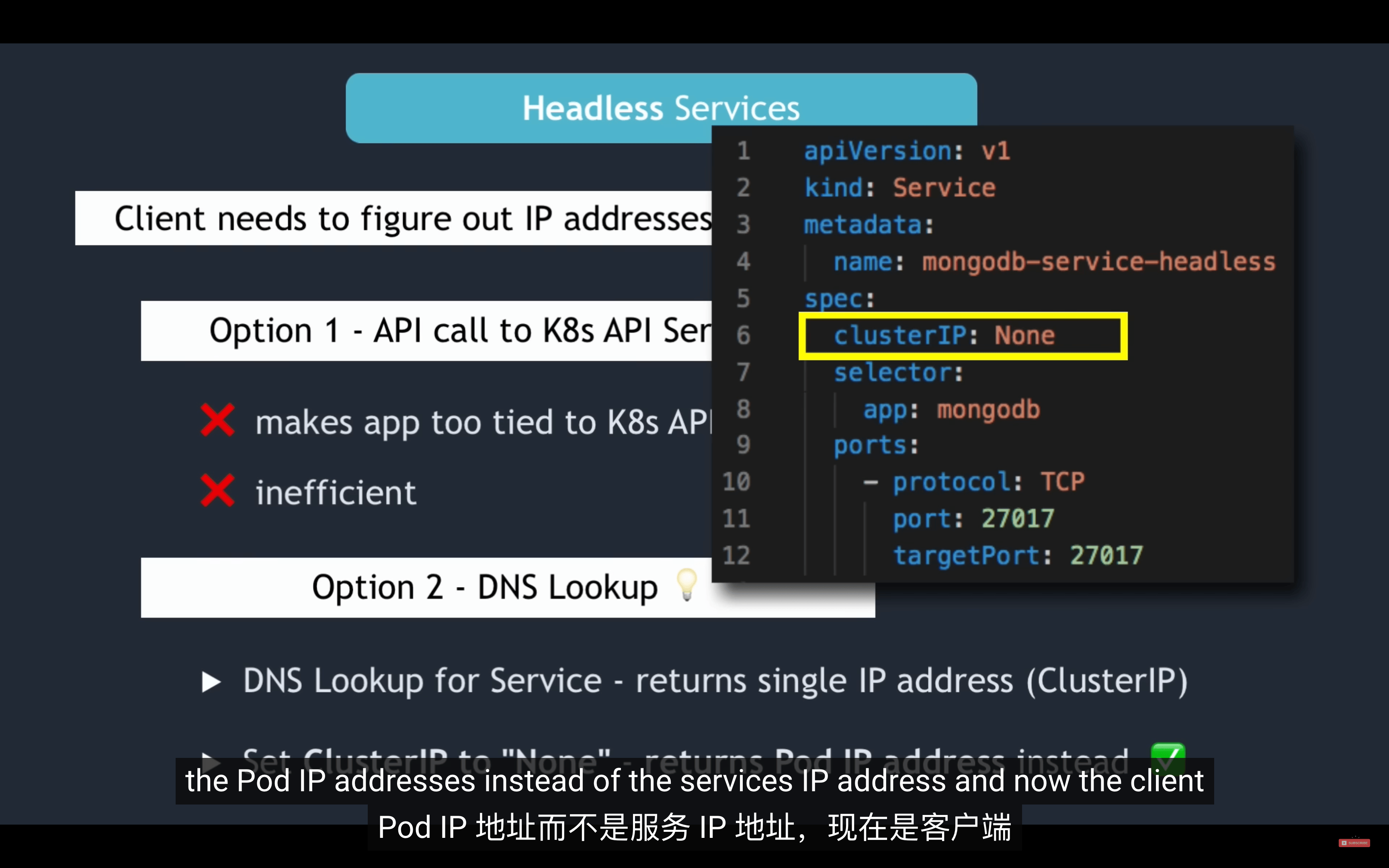This screenshot has width=1389, height=868.
Task: Click code line "port: 27017"
Action: 973,518
